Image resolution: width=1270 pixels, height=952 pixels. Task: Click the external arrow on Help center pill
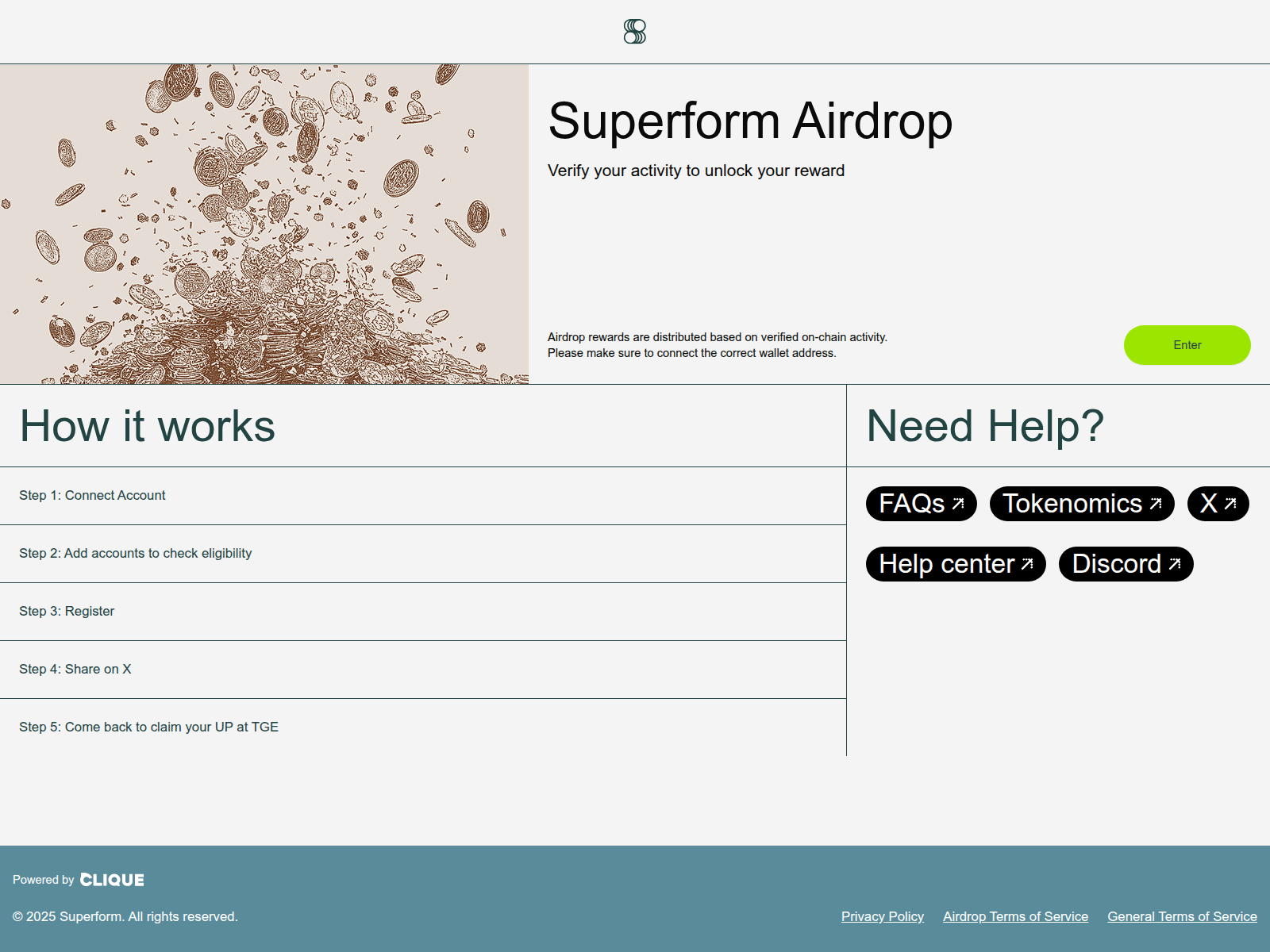coord(1027,563)
